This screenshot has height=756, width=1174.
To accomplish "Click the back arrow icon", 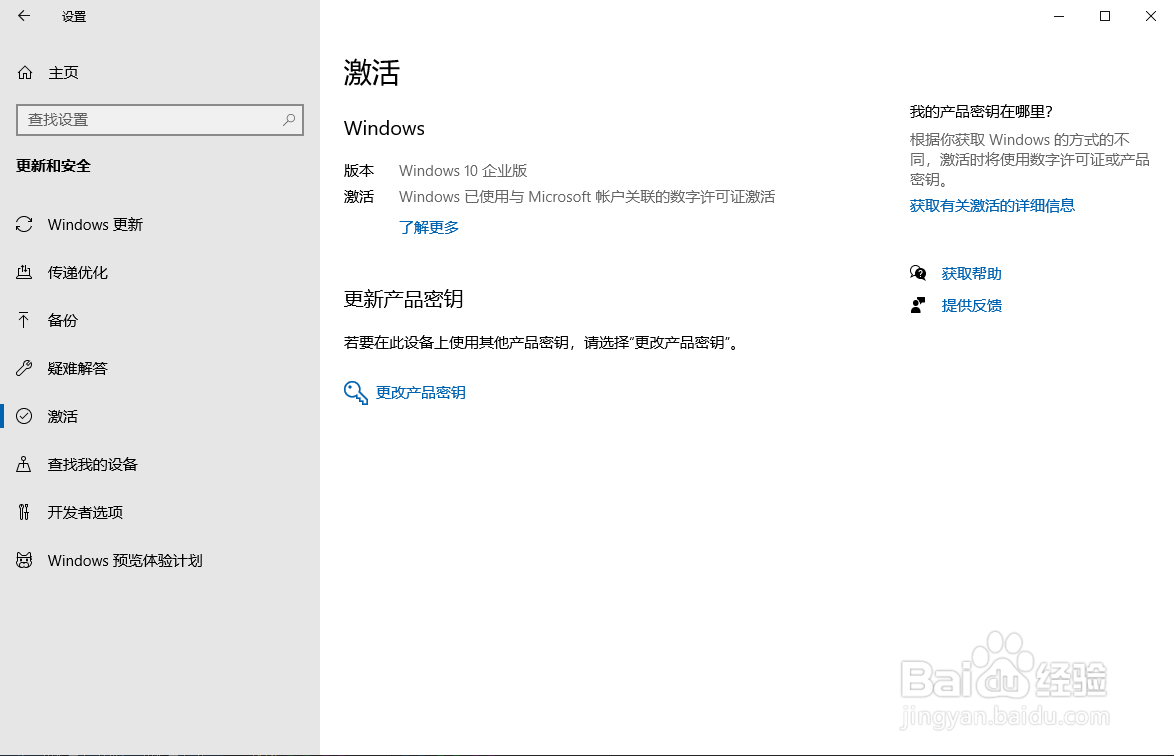I will [24, 16].
